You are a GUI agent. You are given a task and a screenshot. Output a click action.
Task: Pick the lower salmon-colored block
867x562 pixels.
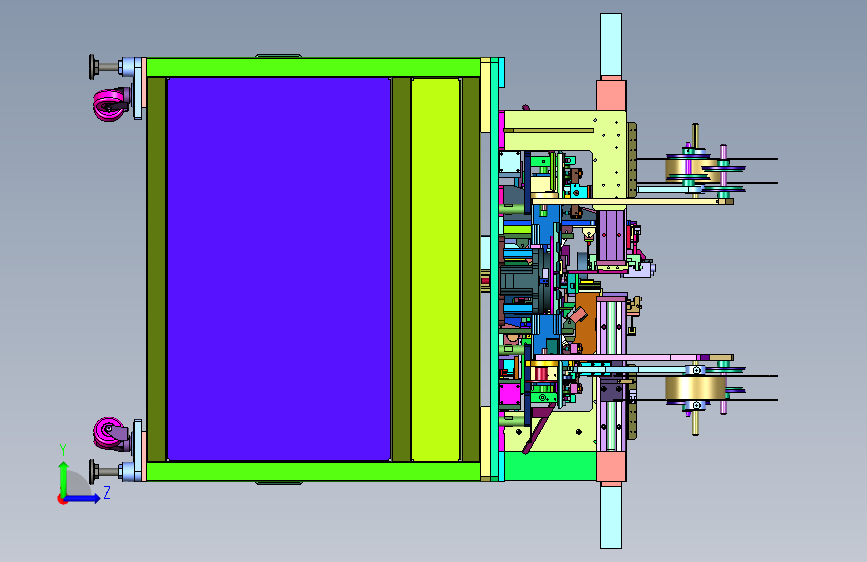(611, 466)
